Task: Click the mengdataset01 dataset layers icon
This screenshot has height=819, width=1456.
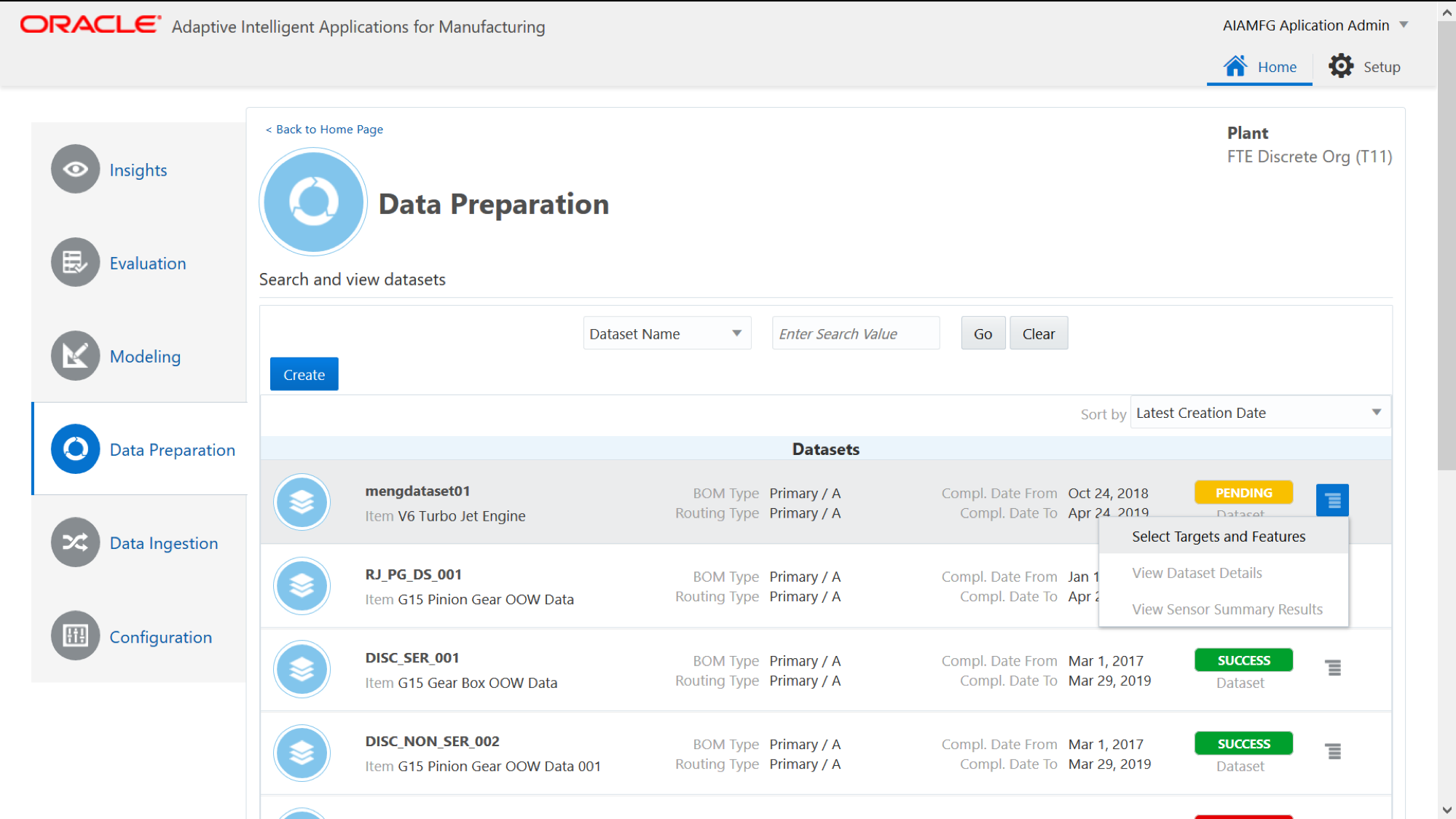Action: 302,502
